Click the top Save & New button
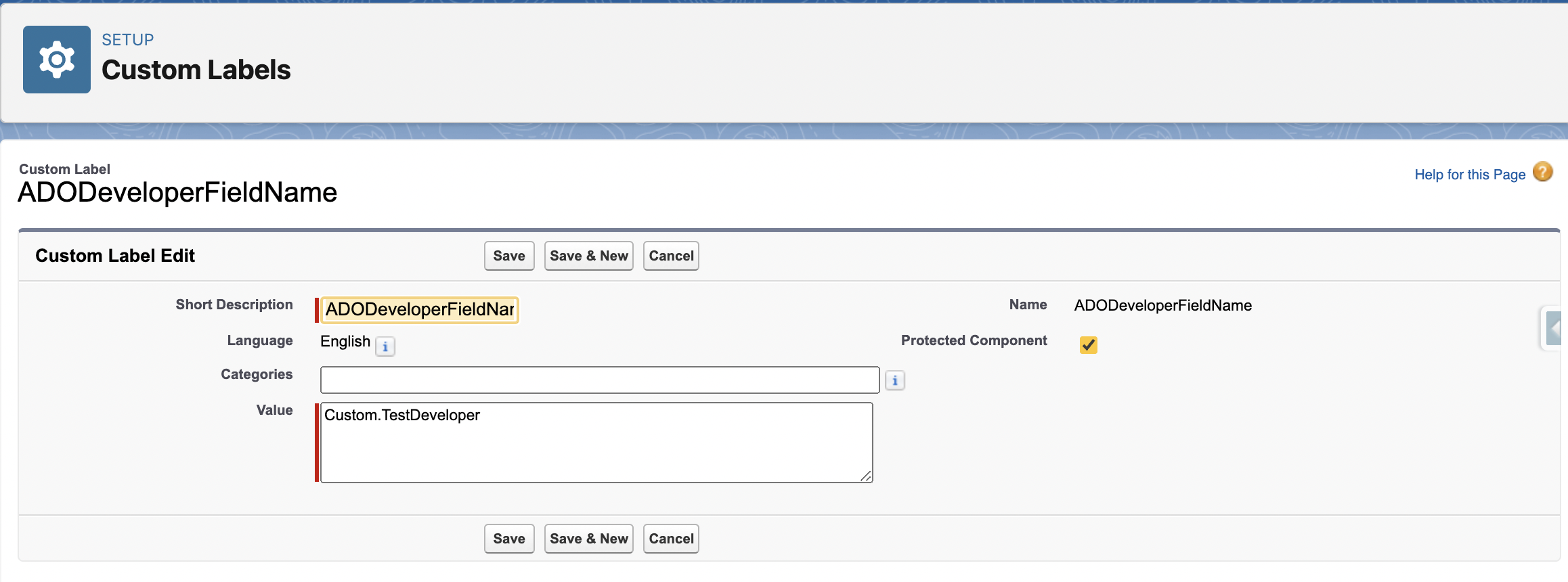The image size is (1568, 582). 589,256
